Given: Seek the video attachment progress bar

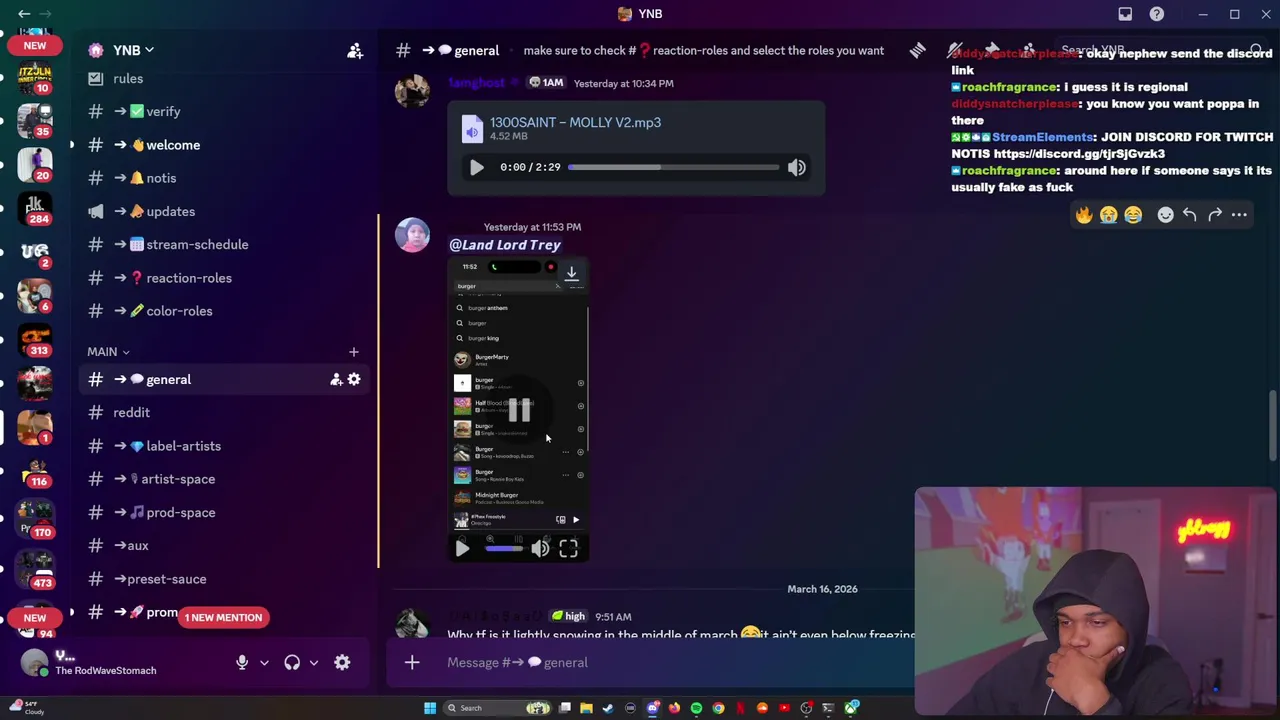Looking at the screenshot, I should (504, 548).
